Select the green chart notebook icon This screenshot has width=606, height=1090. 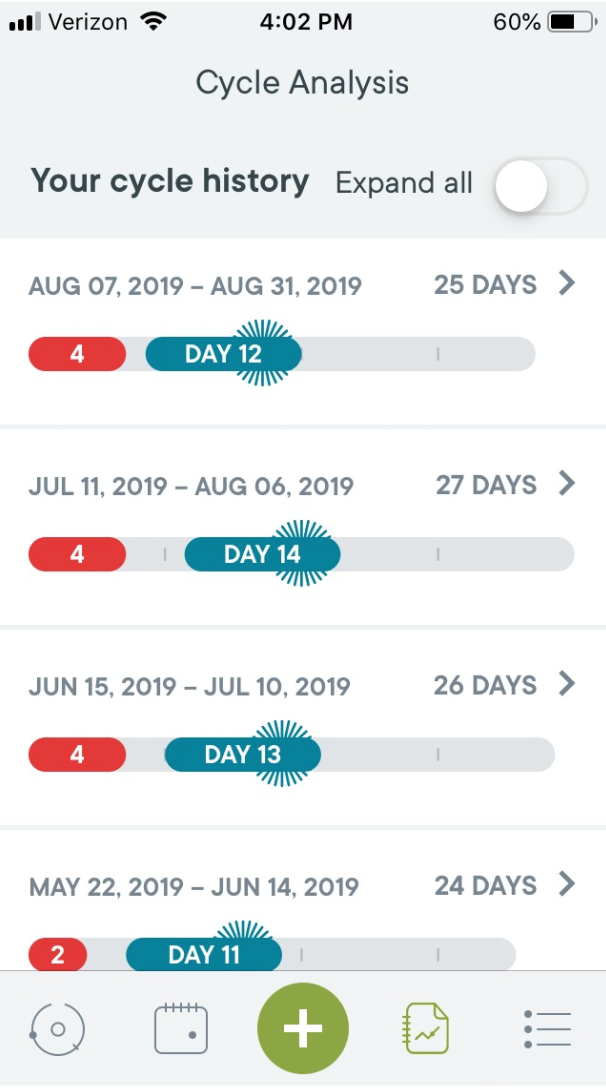click(425, 1028)
